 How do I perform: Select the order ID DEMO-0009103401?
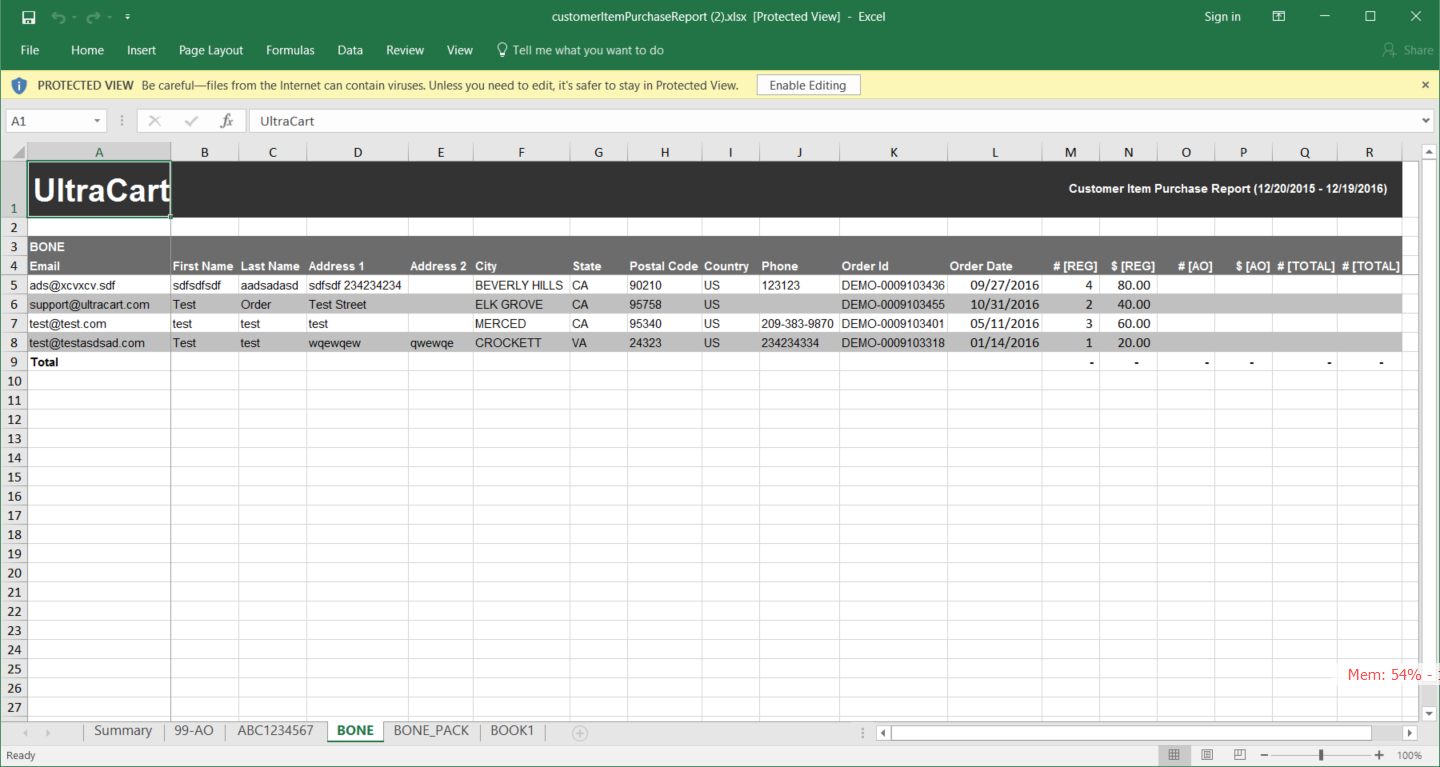[x=893, y=323]
